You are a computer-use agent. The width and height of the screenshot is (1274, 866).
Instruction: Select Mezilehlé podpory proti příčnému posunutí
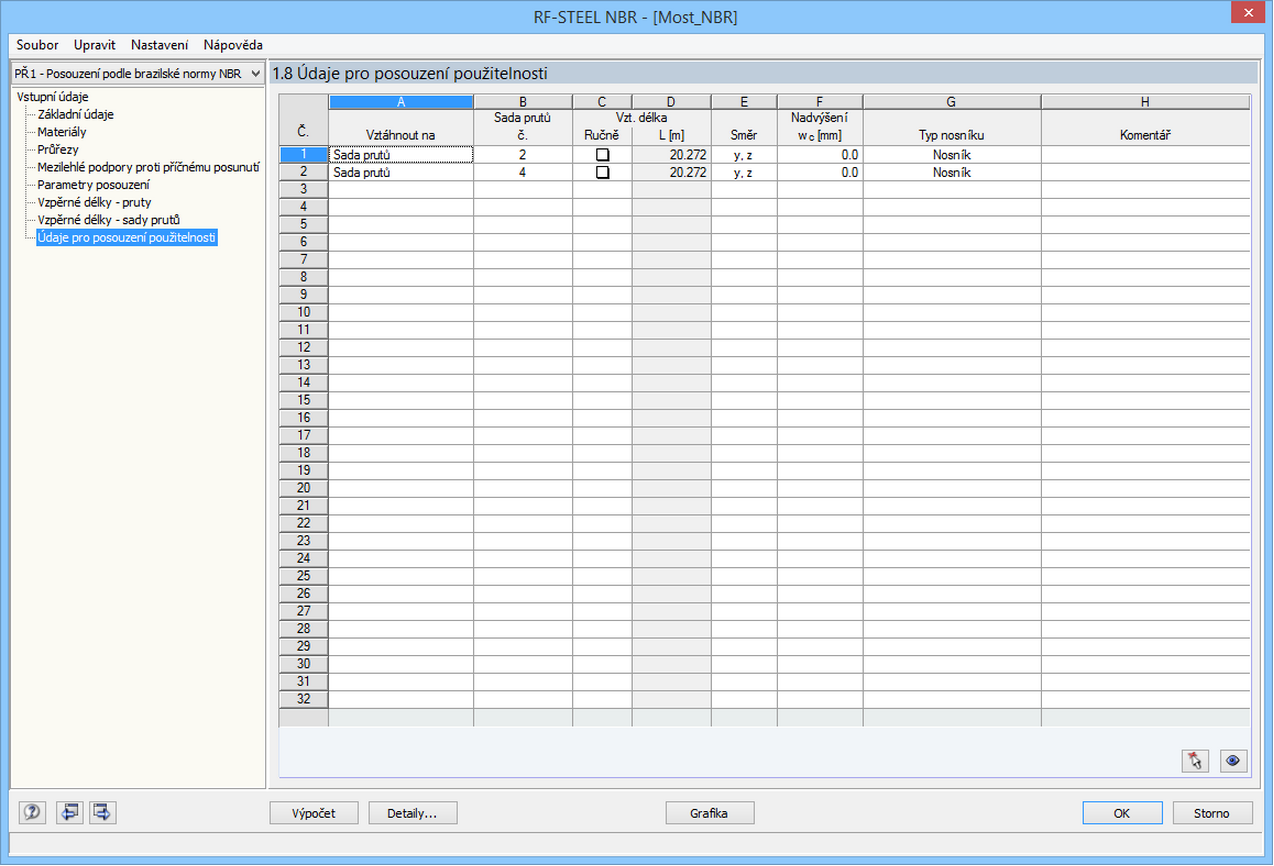148,167
